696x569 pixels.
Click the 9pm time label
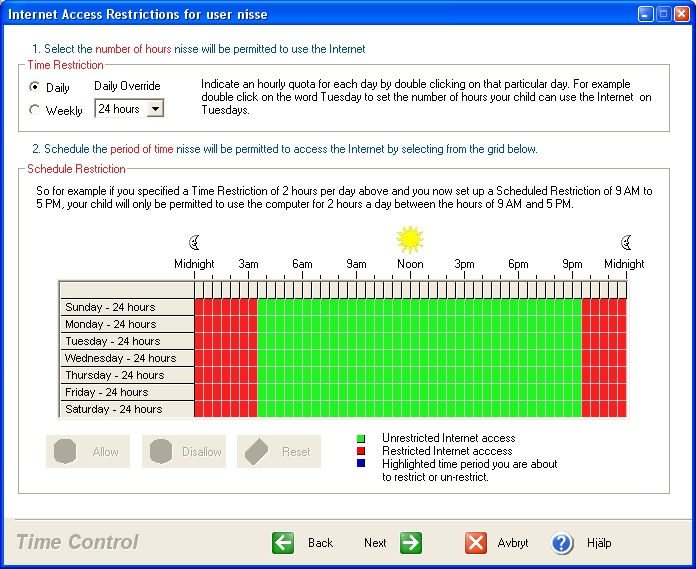(572, 264)
